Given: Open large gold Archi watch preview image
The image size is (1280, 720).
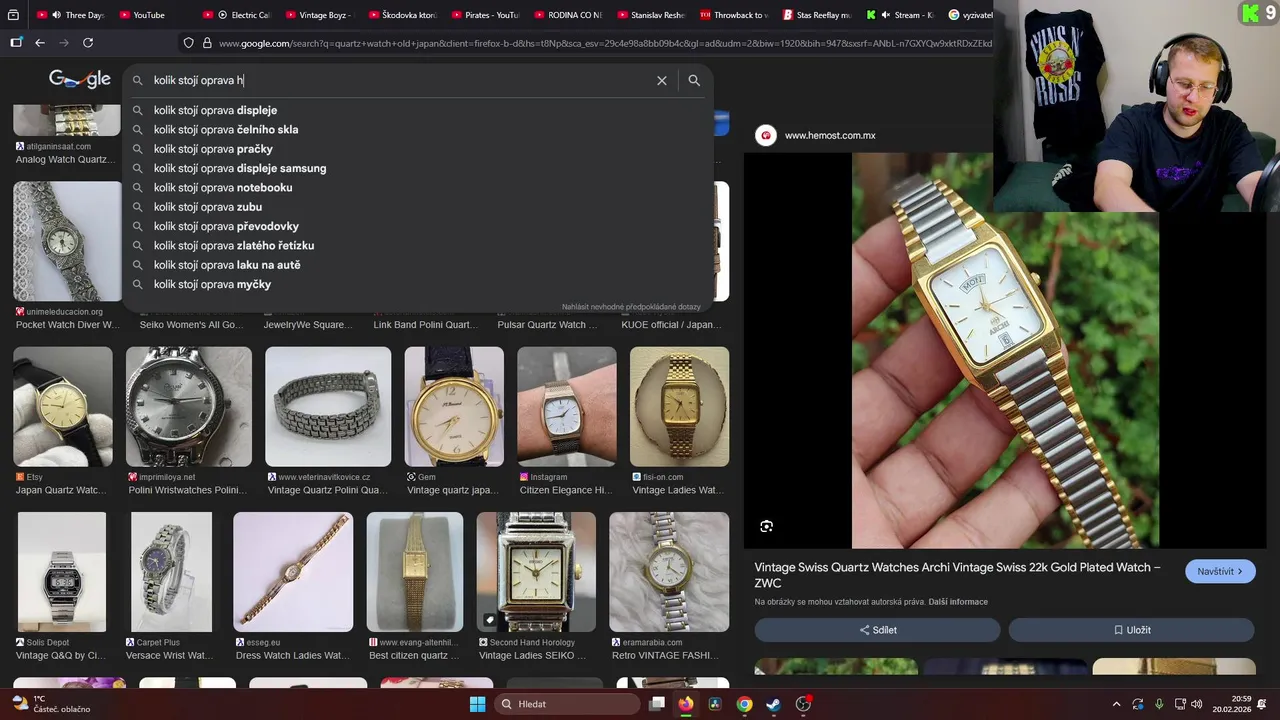Looking at the screenshot, I should 1005,350.
